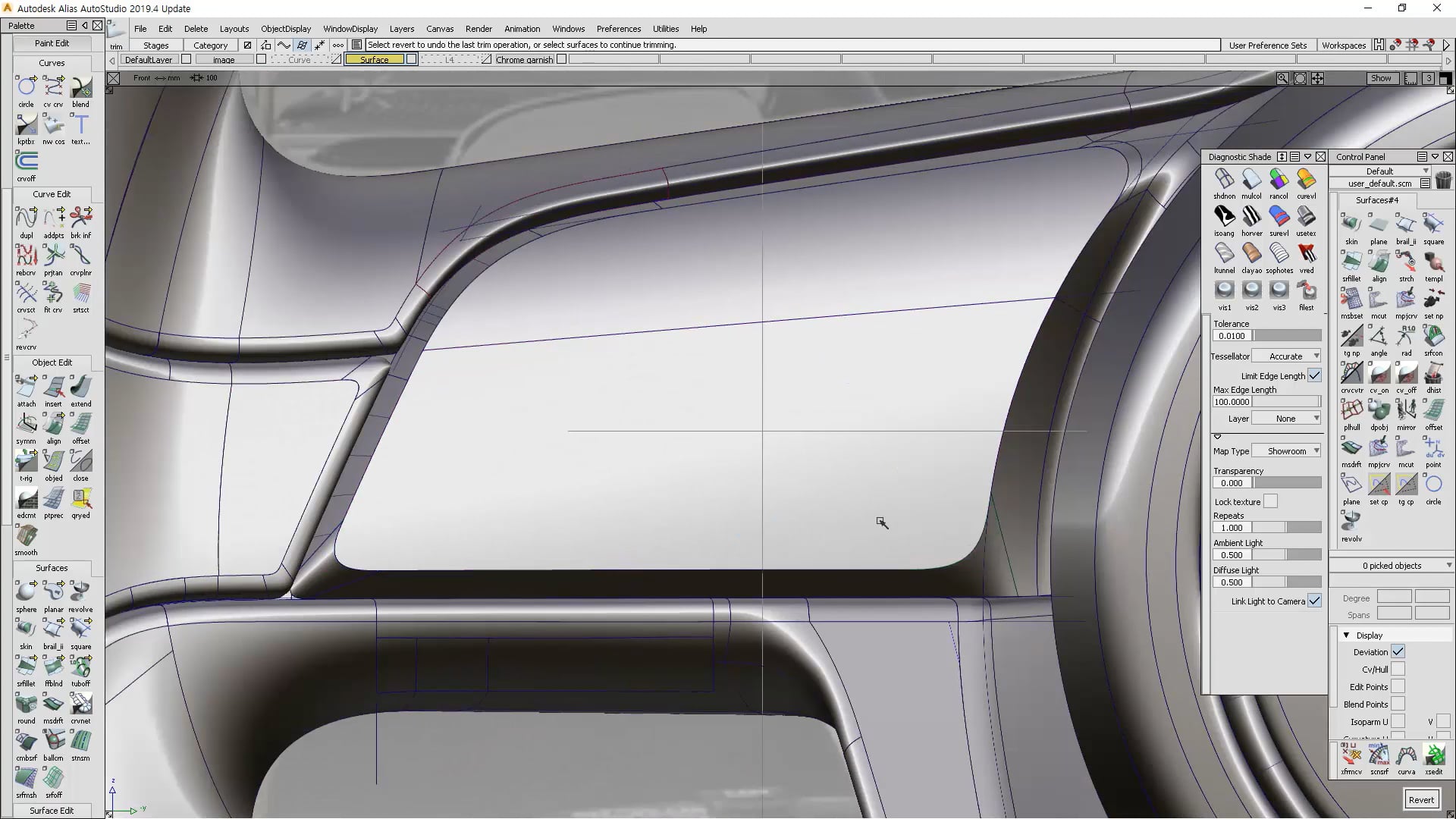Click the Revert button

[1420, 799]
